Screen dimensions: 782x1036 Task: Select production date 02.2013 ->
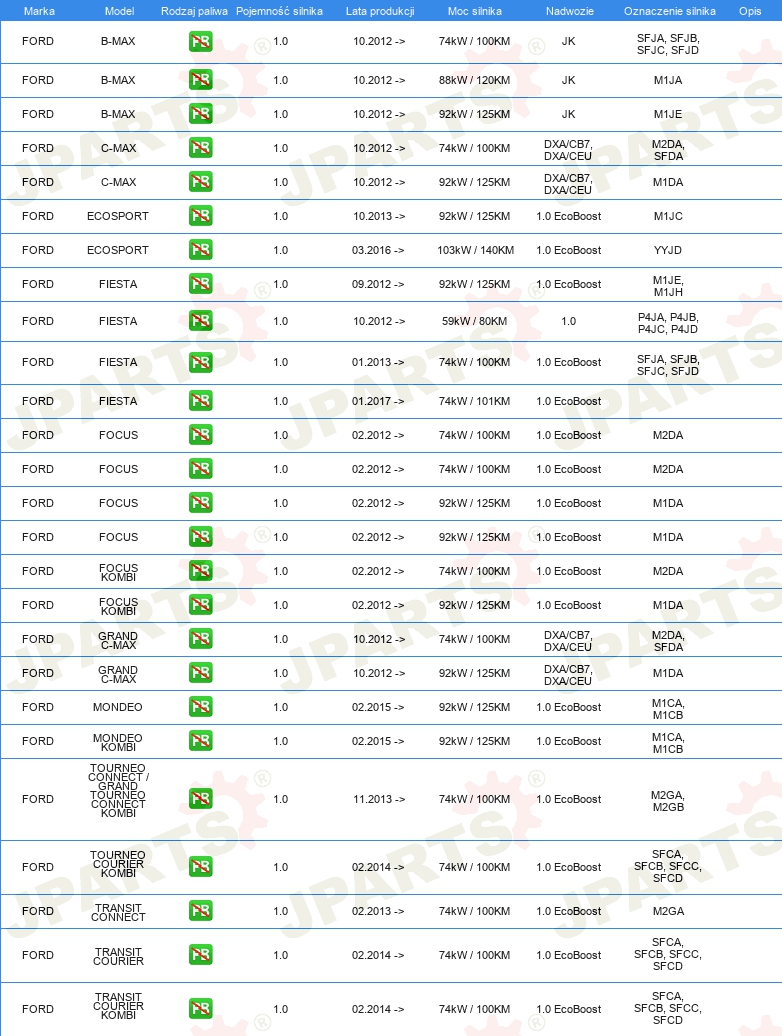click(x=378, y=911)
